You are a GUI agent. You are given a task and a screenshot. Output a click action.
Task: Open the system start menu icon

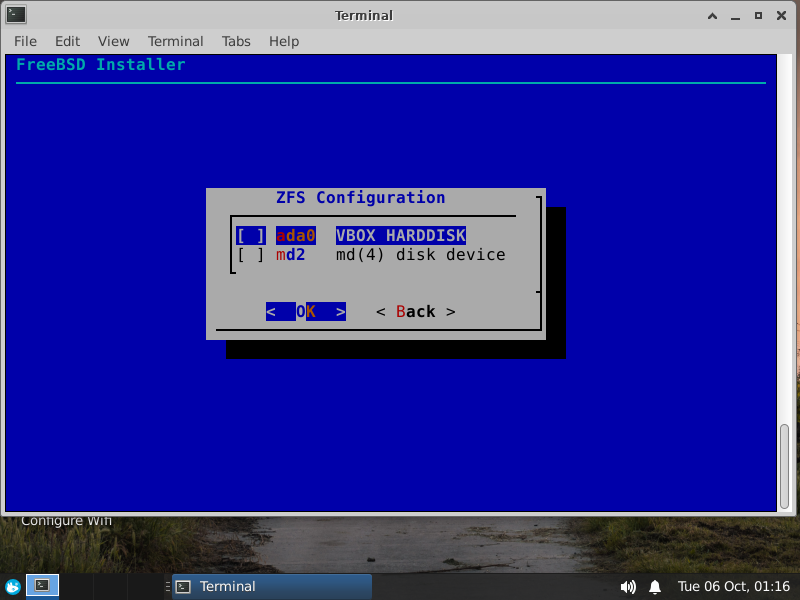[12, 587]
